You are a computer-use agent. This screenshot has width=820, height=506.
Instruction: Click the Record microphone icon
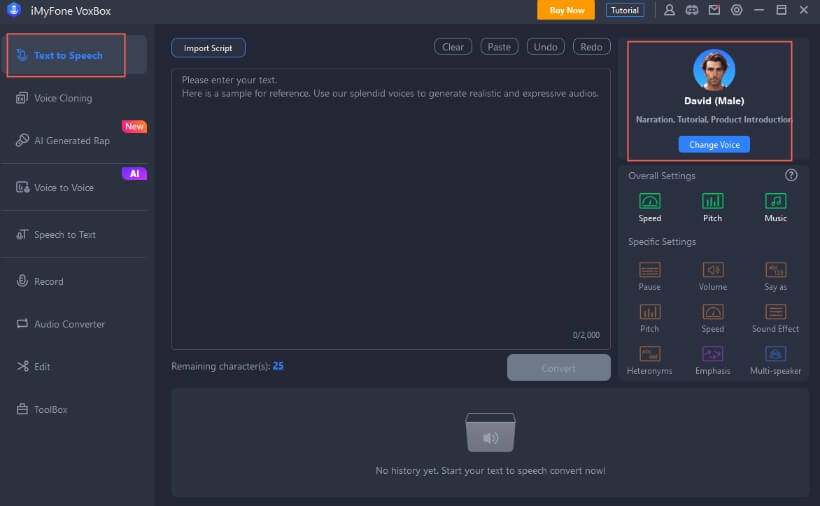click(x=22, y=281)
